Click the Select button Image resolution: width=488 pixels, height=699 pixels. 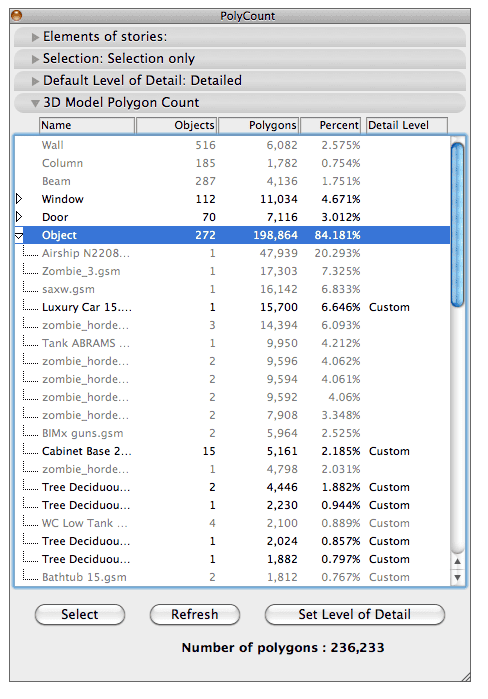pyautogui.click(x=80, y=614)
